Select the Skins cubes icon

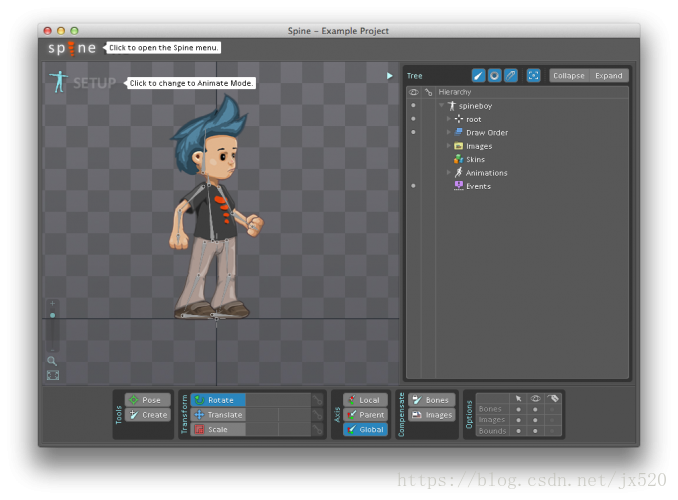tap(459, 159)
